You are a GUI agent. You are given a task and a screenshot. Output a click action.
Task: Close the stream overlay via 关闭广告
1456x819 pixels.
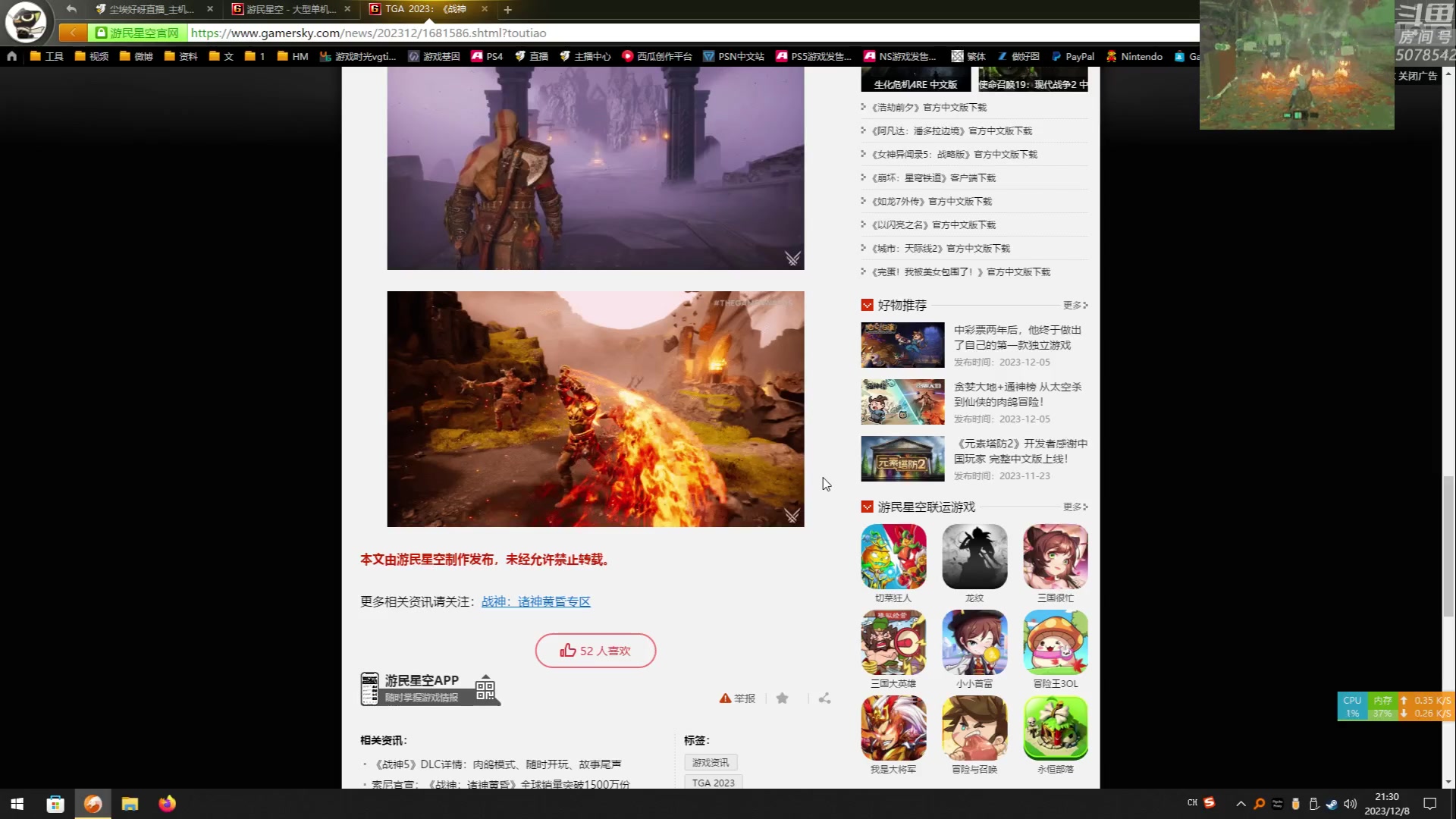[x=1417, y=76]
